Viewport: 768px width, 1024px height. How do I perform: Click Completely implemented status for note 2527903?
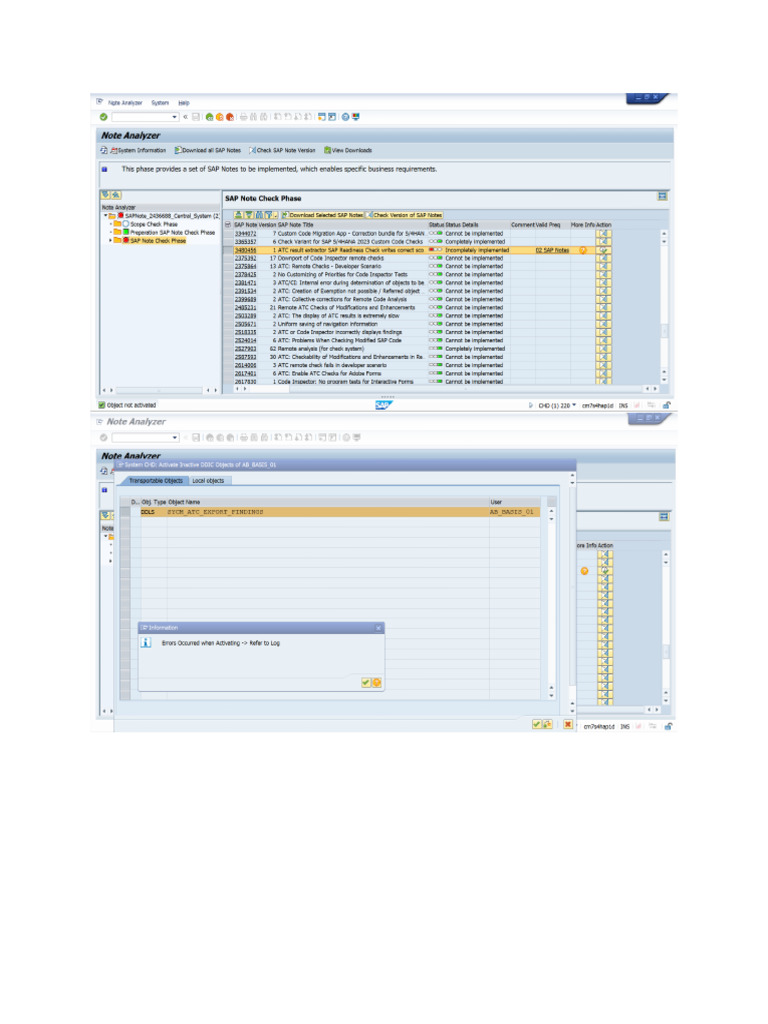point(475,349)
